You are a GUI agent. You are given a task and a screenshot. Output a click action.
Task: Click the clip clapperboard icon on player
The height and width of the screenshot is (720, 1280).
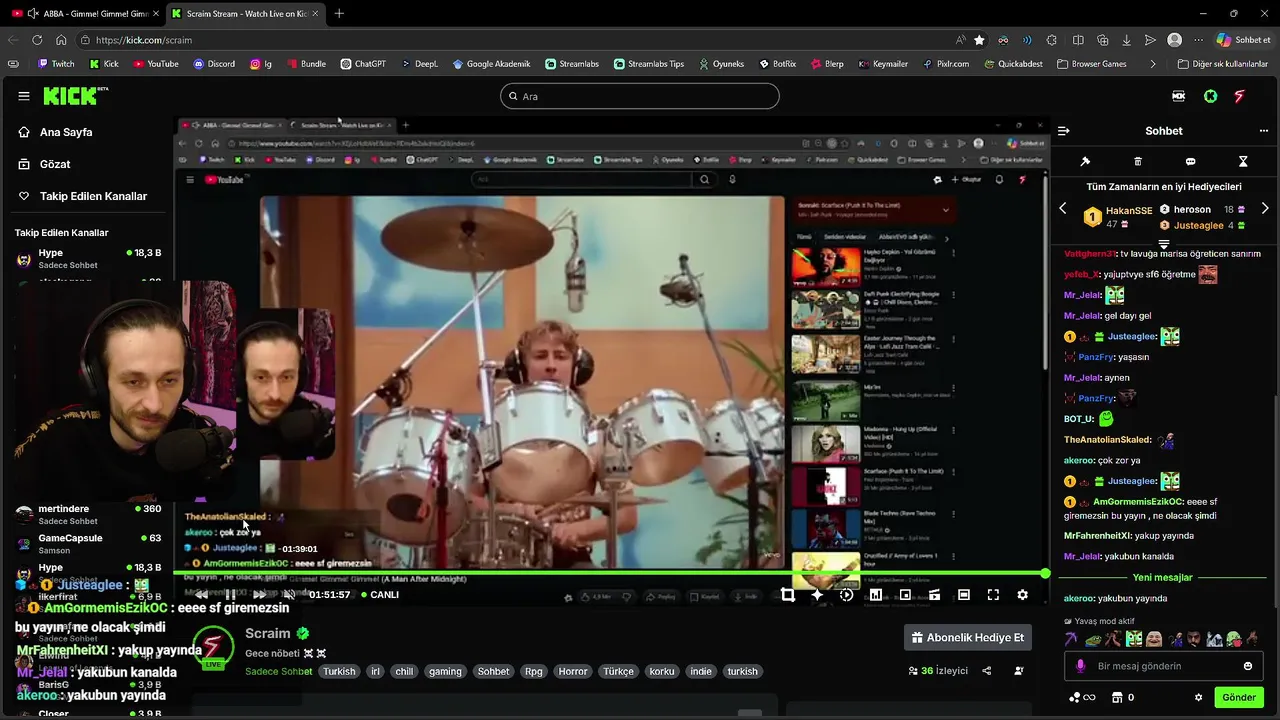[x=934, y=595]
